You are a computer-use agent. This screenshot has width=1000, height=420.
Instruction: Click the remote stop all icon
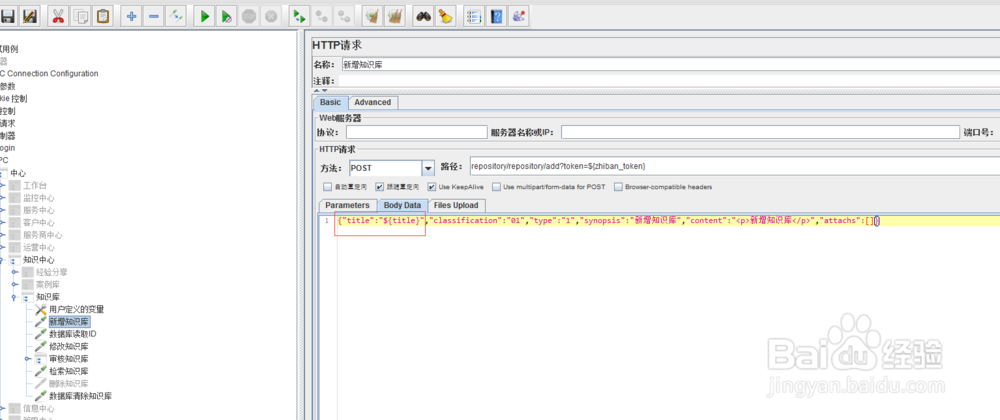tap(322, 17)
